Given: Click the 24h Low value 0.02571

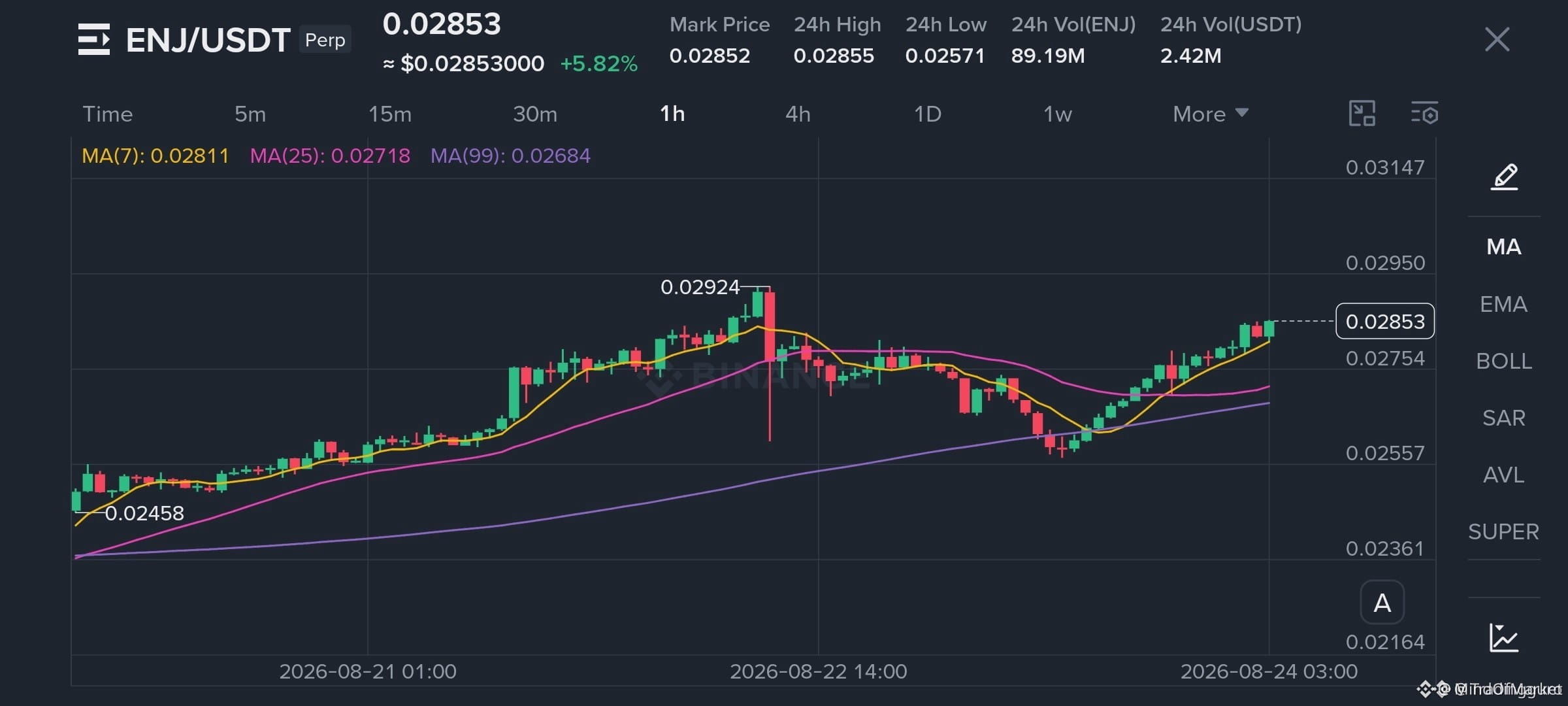Looking at the screenshot, I should click(945, 56).
